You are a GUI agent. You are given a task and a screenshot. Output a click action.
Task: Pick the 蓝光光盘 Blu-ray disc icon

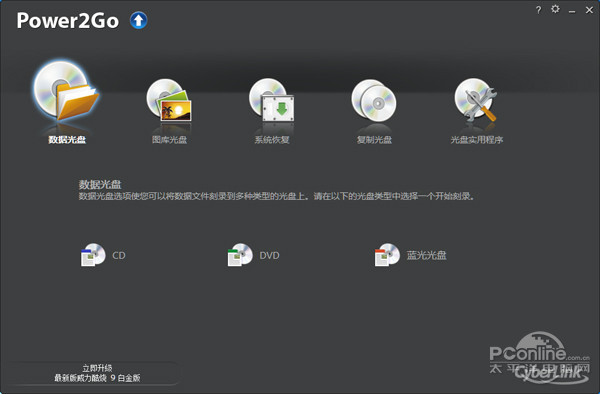(x=387, y=255)
